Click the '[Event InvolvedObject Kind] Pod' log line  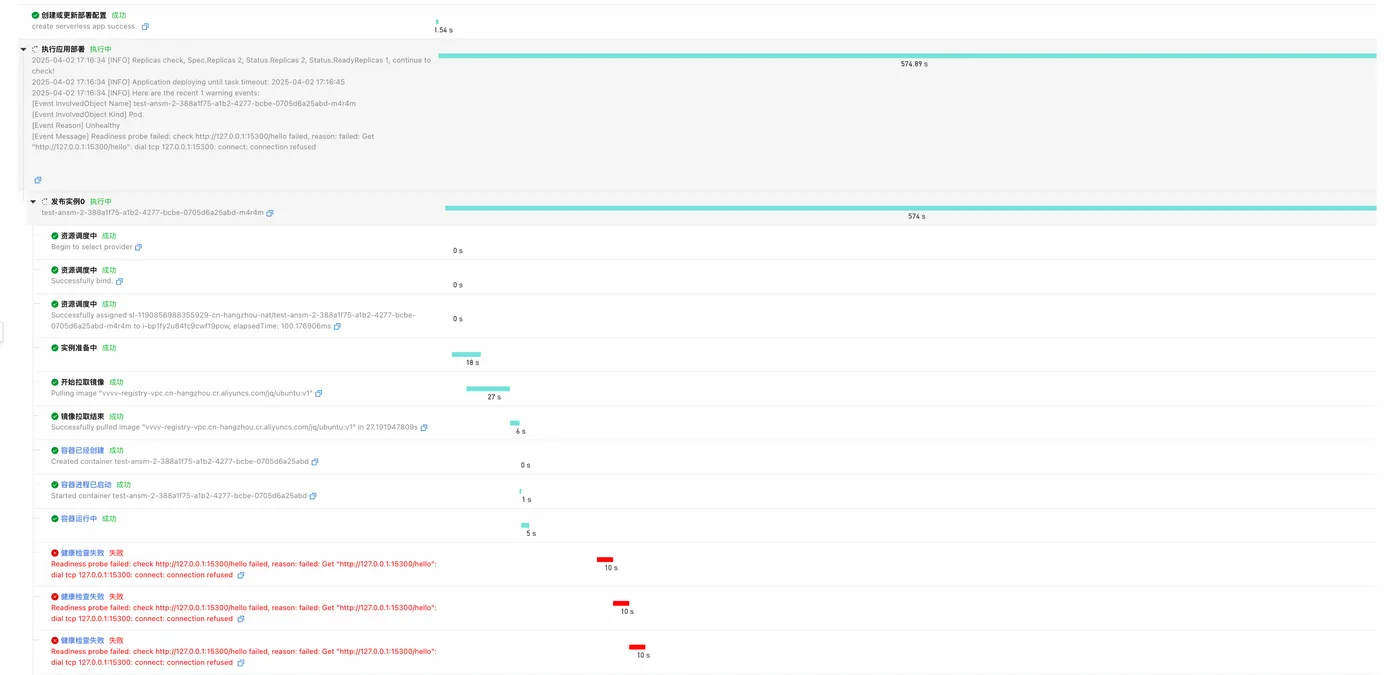point(87,114)
